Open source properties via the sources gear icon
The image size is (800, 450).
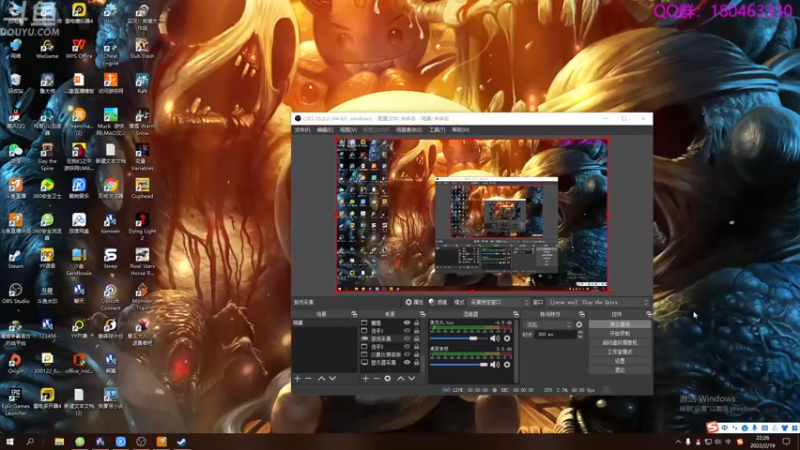point(388,379)
